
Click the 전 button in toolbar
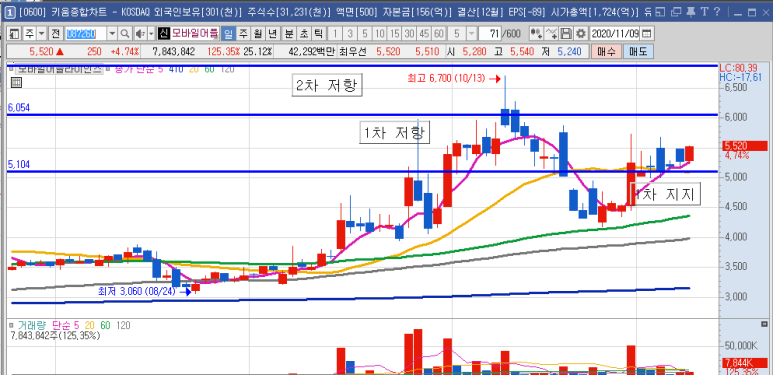click(x=55, y=34)
